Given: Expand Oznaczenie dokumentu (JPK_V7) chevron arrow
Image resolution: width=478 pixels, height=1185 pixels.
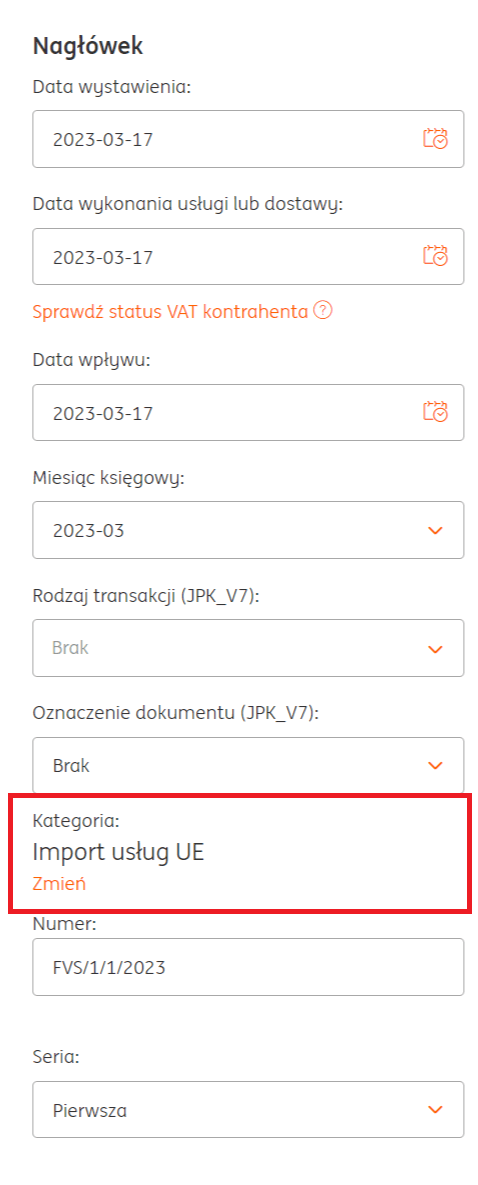Looking at the screenshot, I should 435,766.
